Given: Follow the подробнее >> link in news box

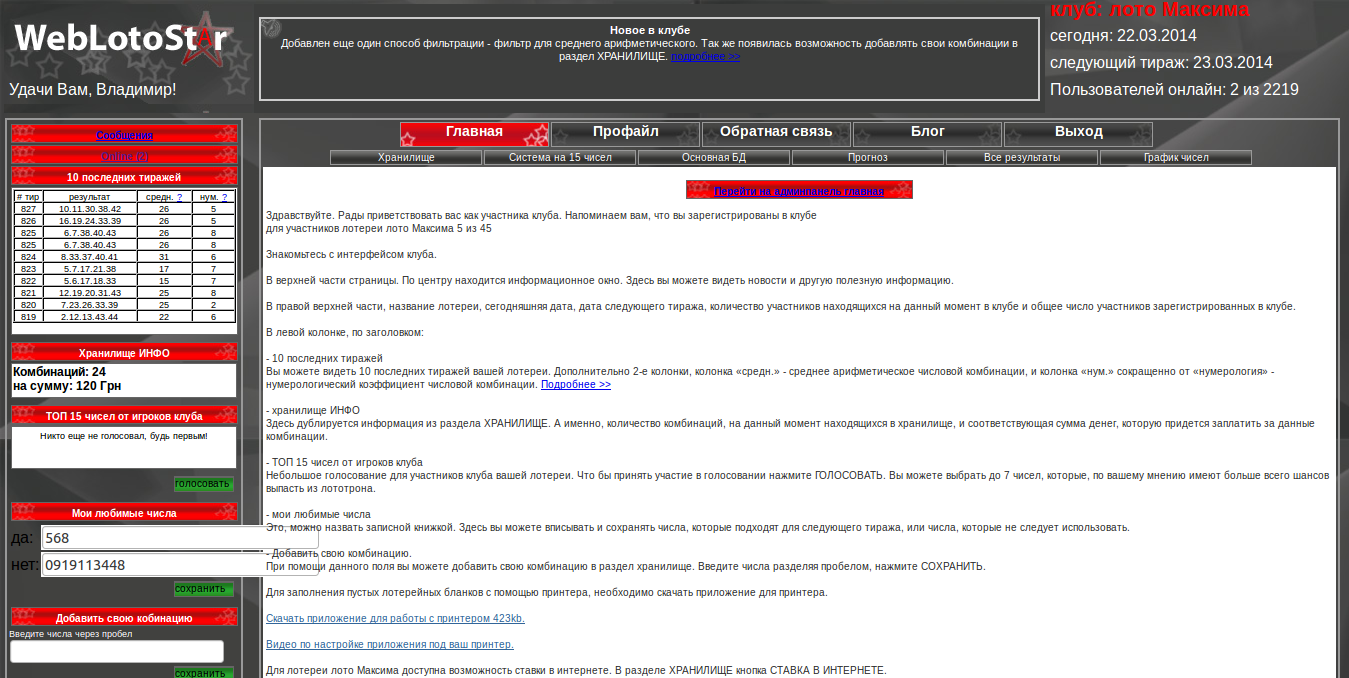Looking at the screenshot, I should pyautogui.click(x=706, y=57).
